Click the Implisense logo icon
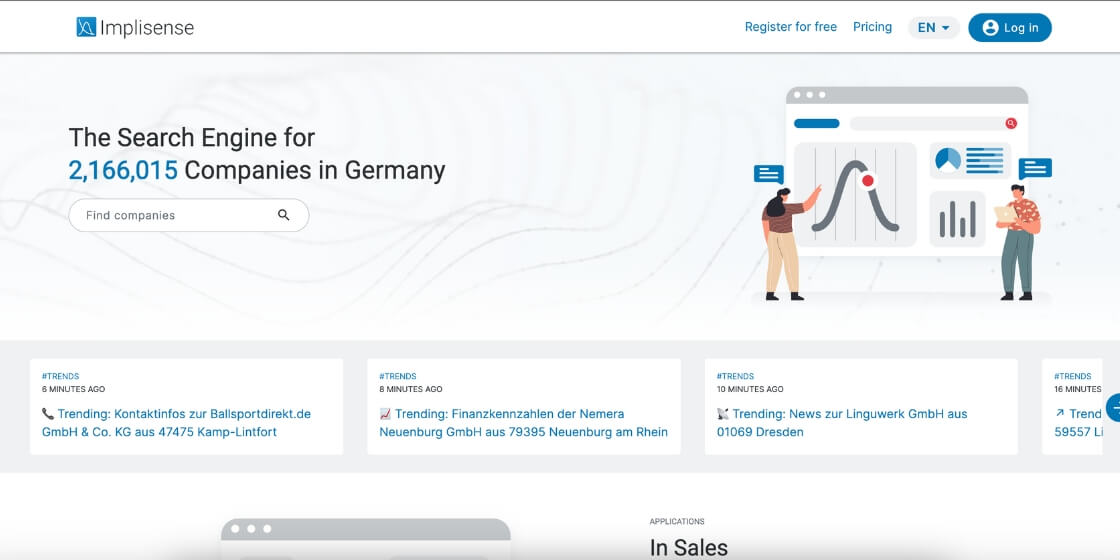 (x=86, y=27)
